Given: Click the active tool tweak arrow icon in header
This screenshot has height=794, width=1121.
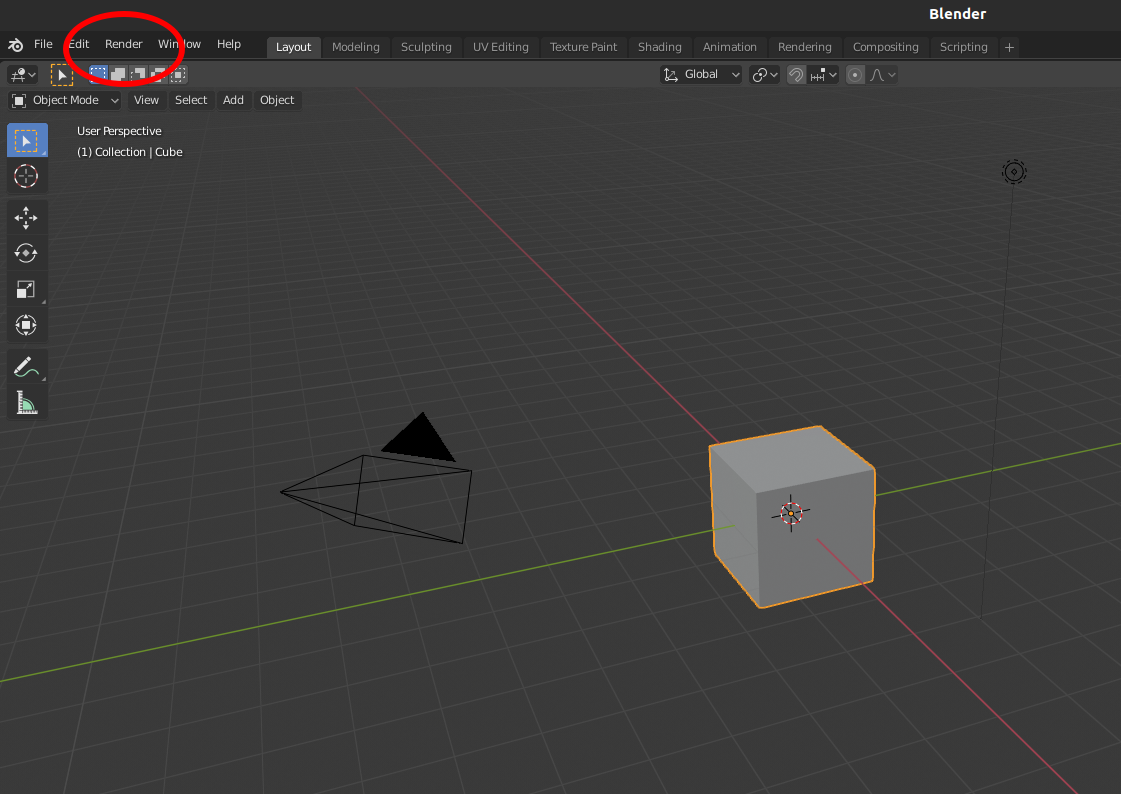Looking at the screenshot, I should [62, 74].
